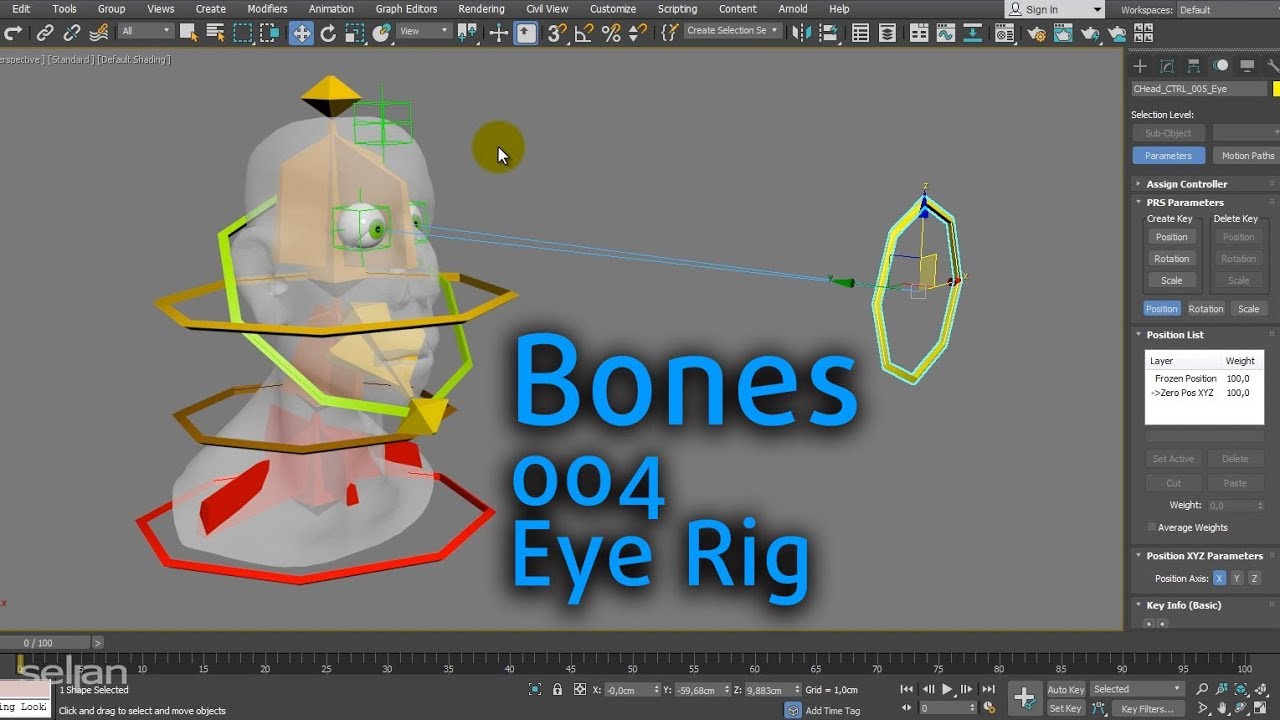Open the Select by Name list
This screenshot has height=720, width=1280.
pyautogui.click(x=215, y=32)
